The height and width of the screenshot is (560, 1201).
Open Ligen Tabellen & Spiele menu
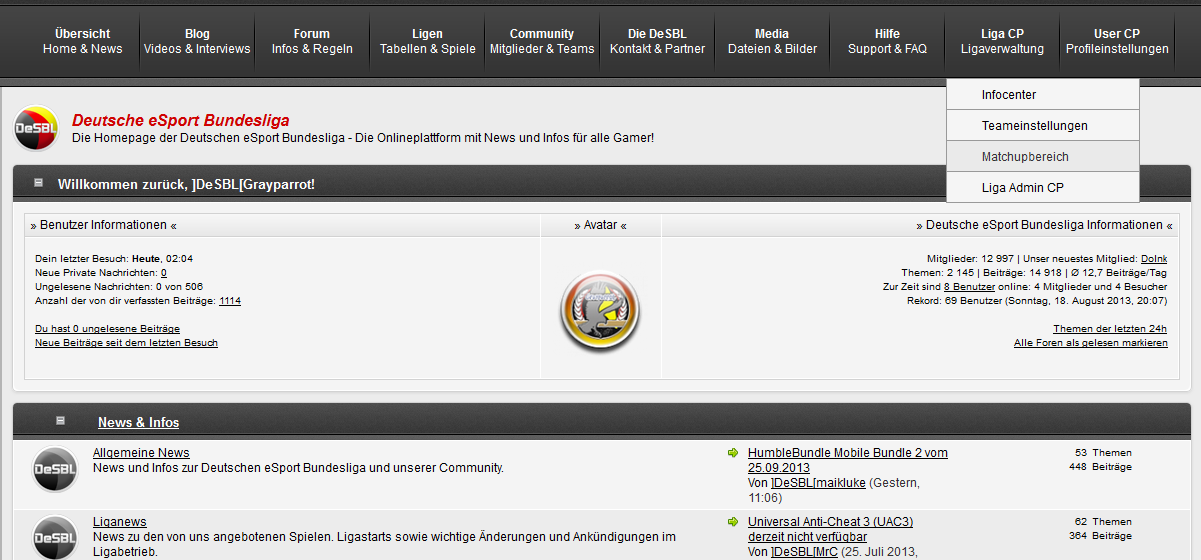427,41
